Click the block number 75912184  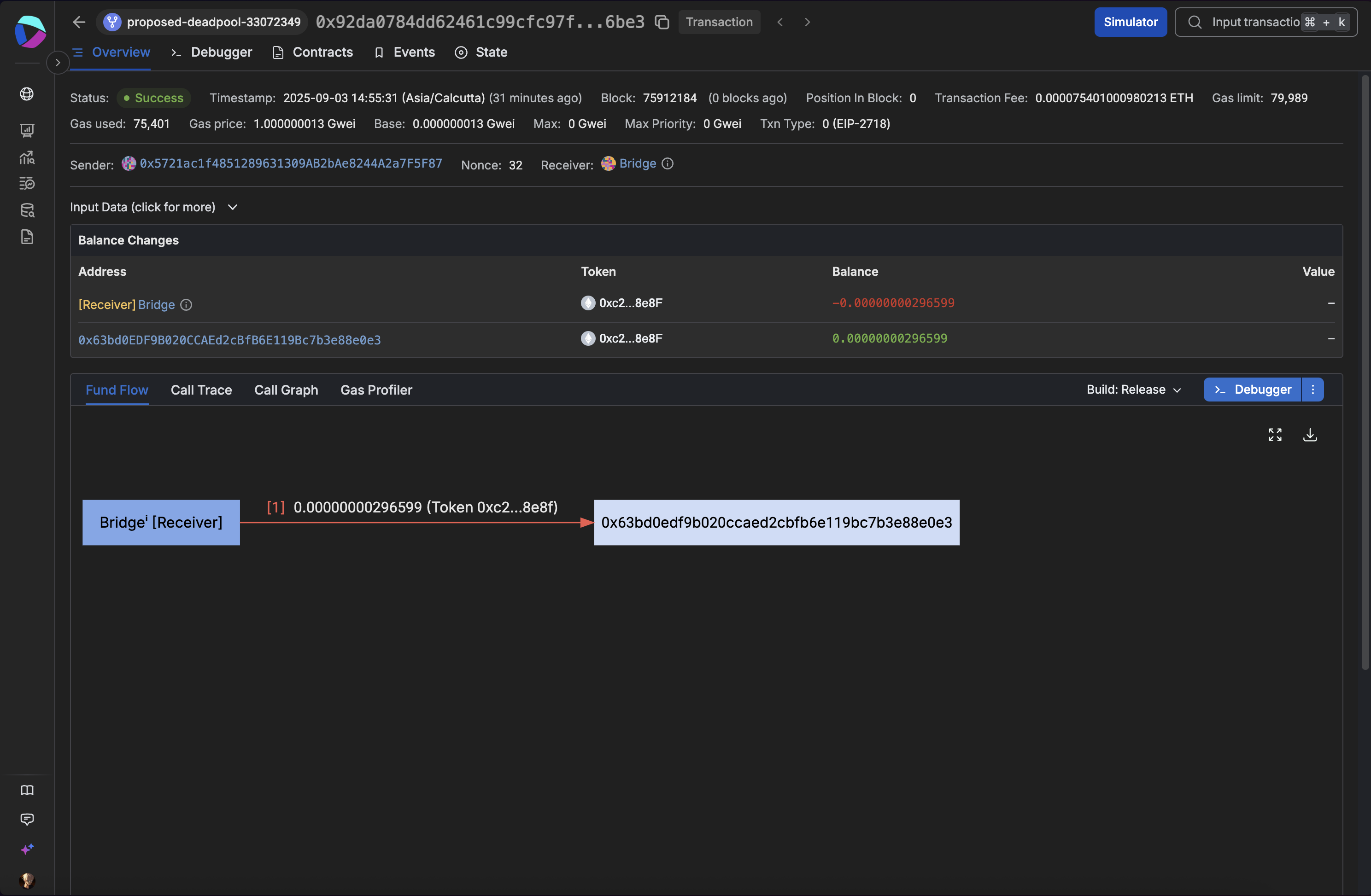click(x=669, y=98)
